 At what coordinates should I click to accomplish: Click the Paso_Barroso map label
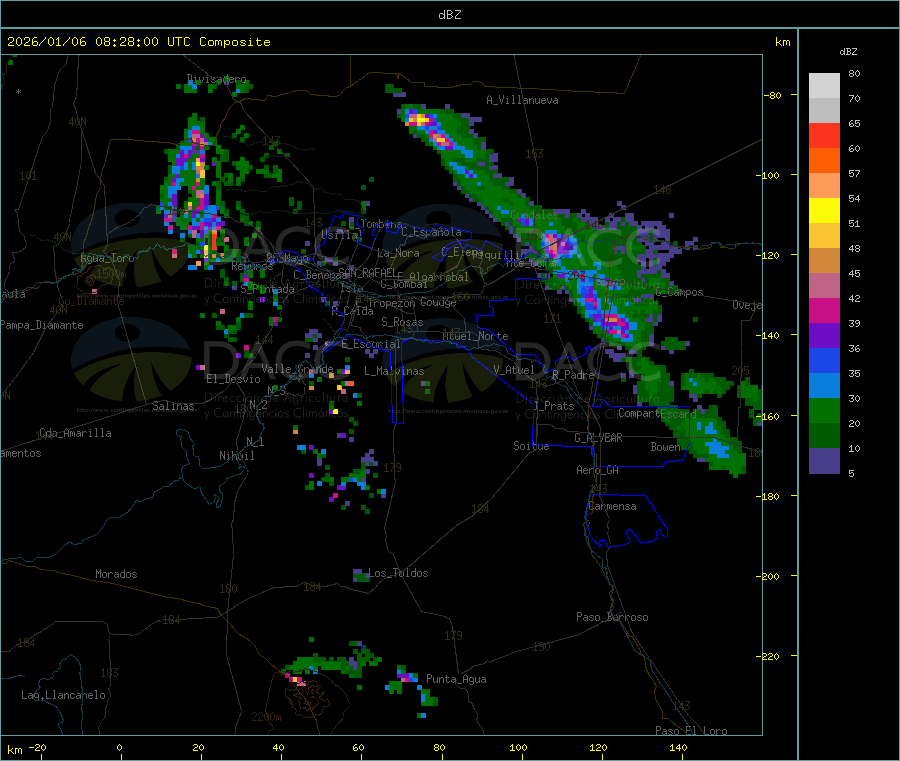click(x=612, y=617)
